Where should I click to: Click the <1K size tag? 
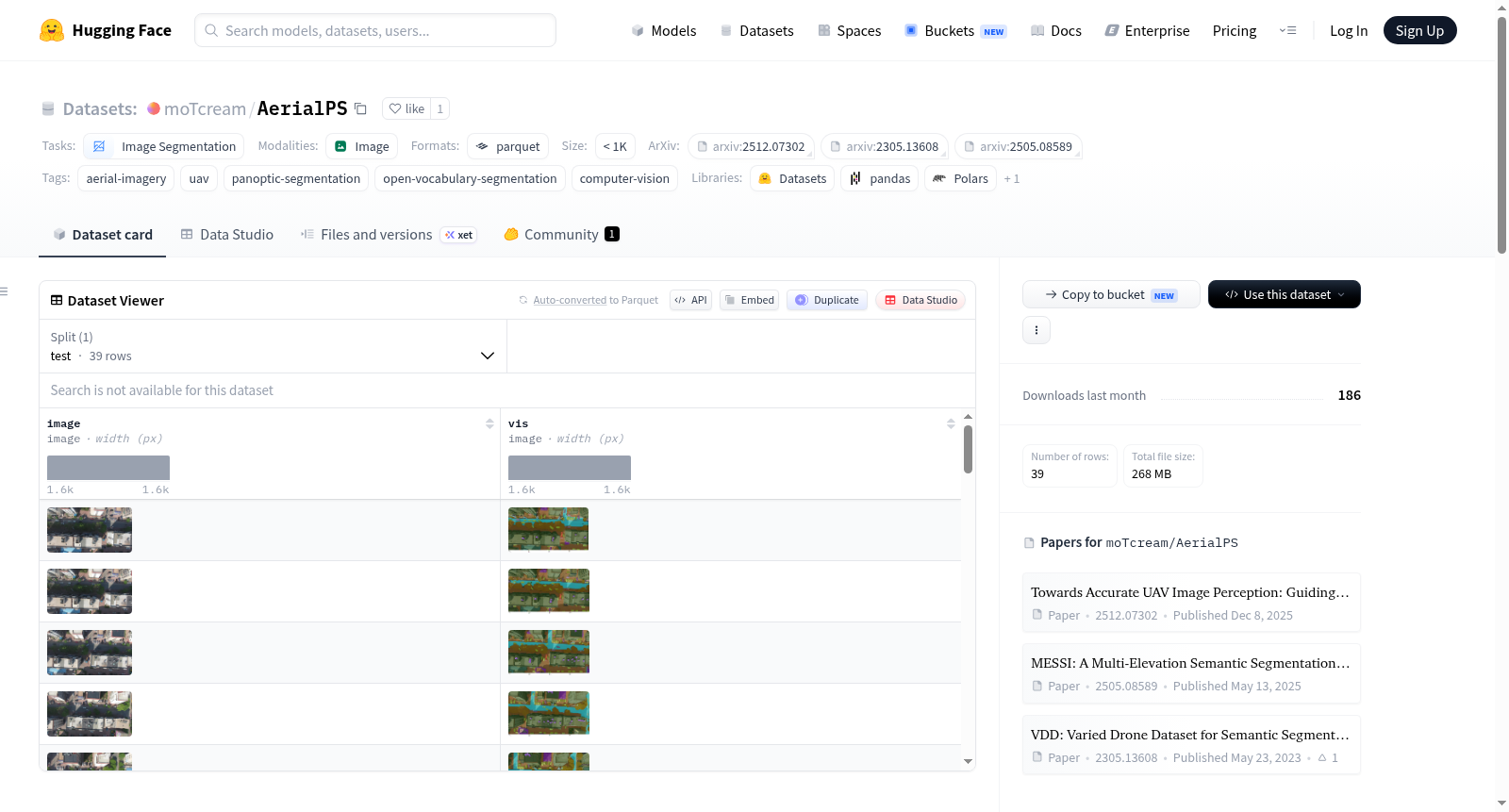[x=615, y=146]
